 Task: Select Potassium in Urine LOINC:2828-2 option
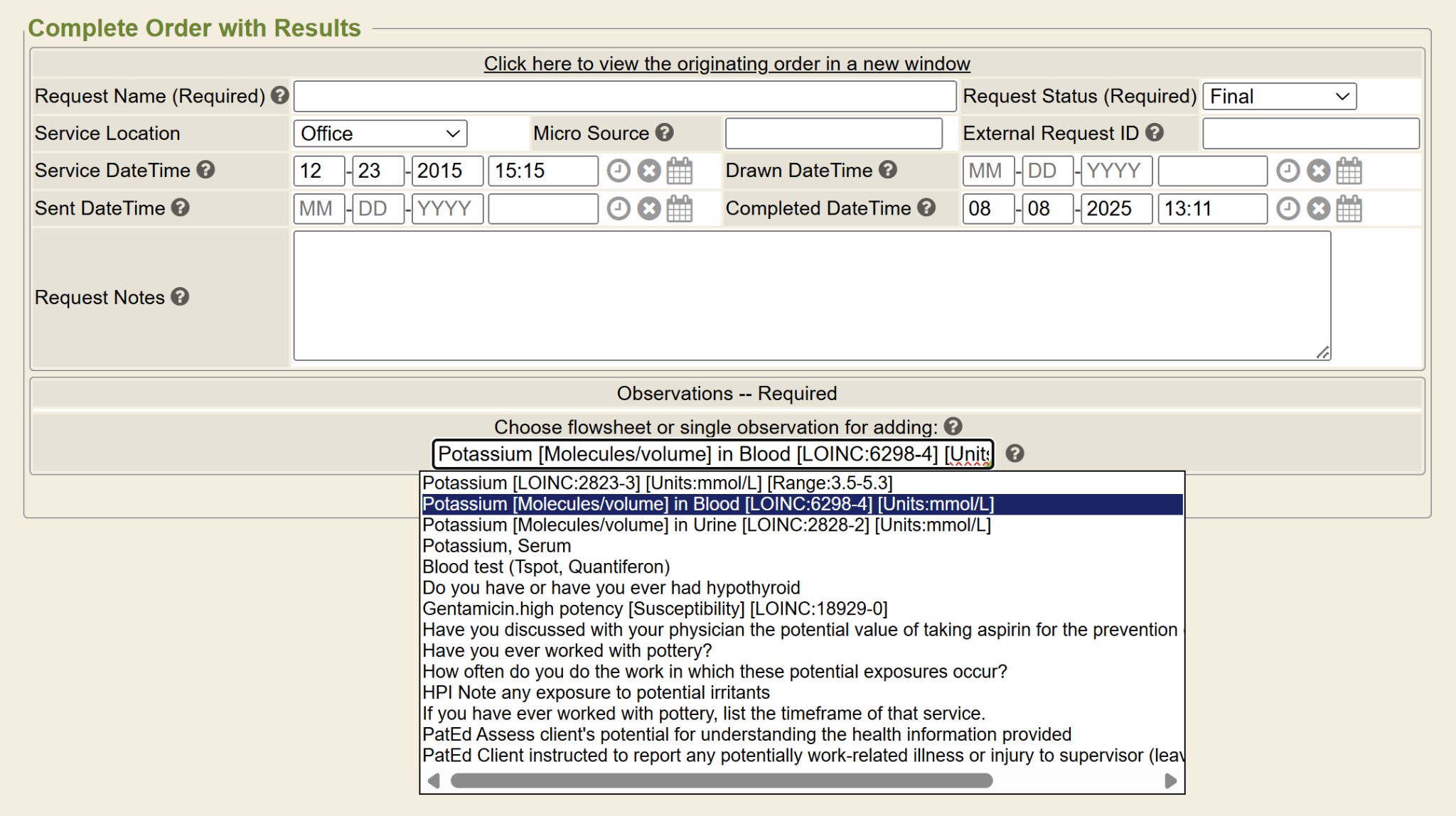(x=706, y=525)
